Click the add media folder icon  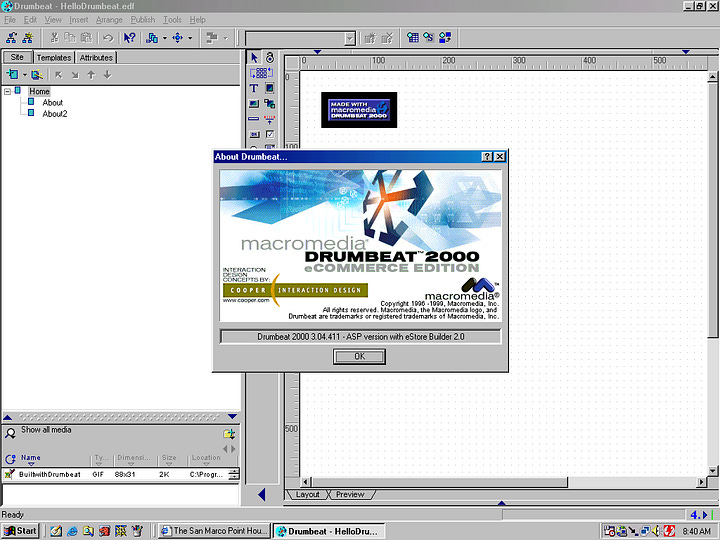(x=229, y=433)
